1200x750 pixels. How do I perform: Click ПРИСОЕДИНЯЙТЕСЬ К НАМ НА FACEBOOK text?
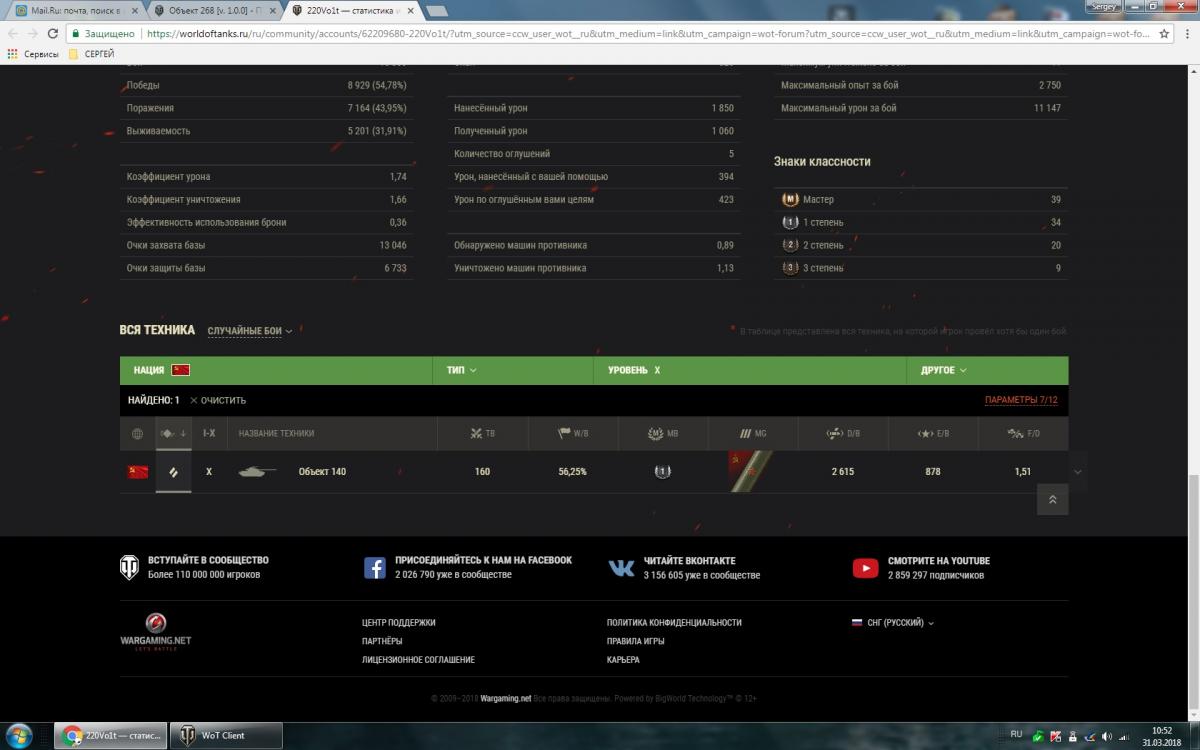(x=484, y=560)
